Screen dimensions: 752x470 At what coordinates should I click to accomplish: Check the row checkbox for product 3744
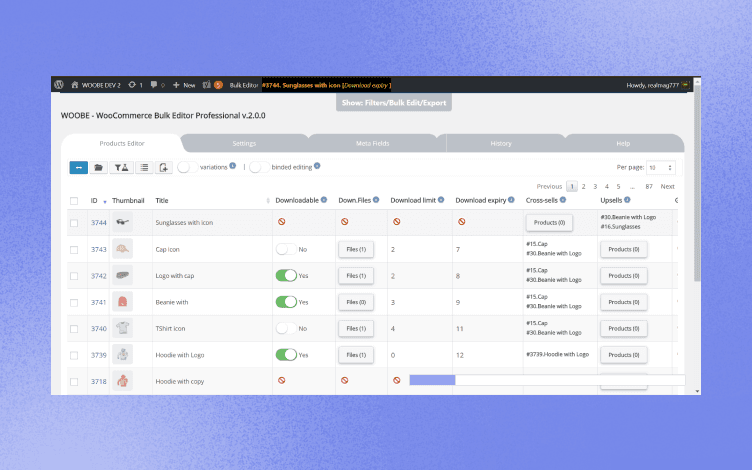point(74,223)
